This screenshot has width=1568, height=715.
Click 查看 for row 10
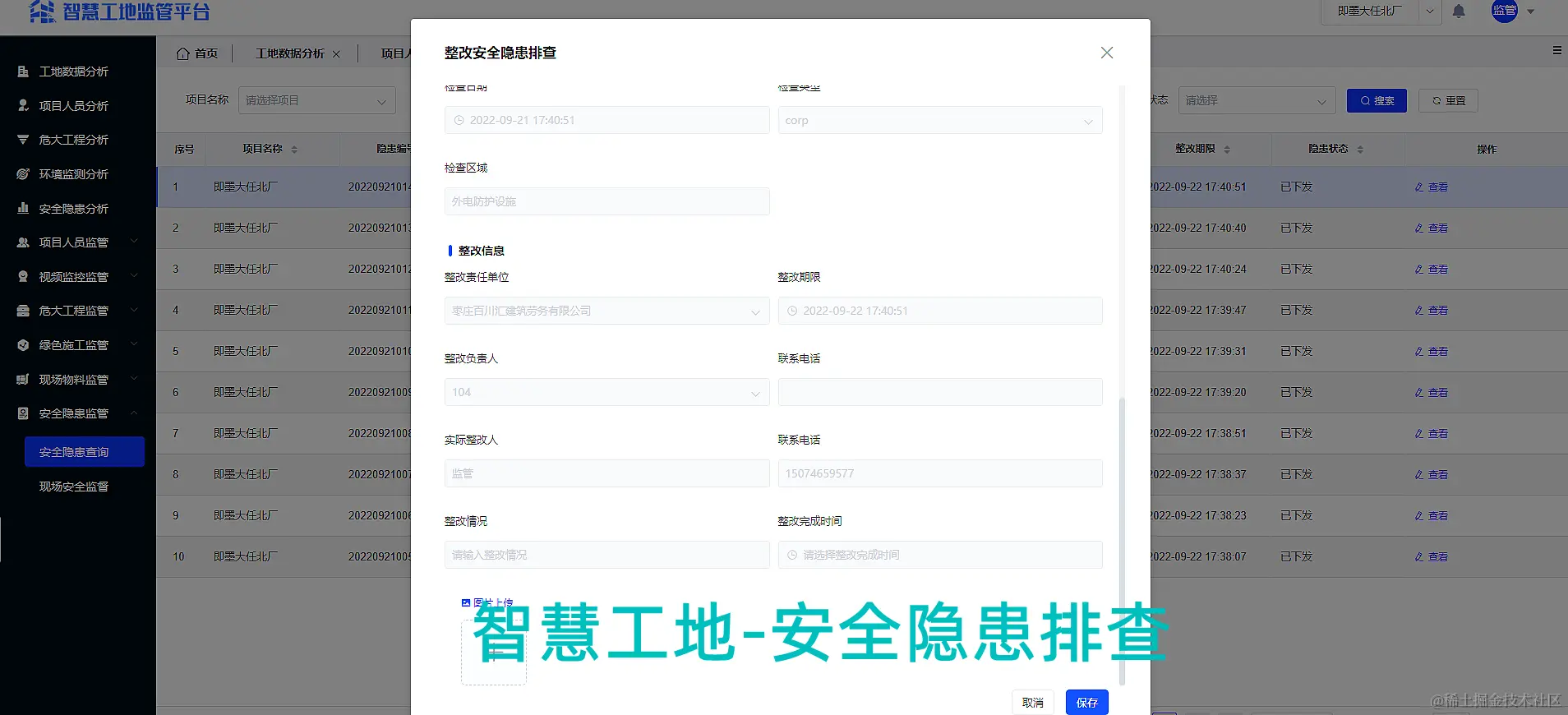1432,557
